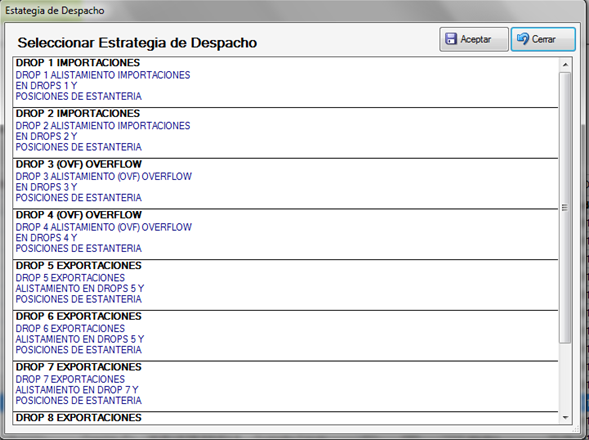Choose the DROP 3 (OVF) OVERFLOW entry

pos(285,184)
